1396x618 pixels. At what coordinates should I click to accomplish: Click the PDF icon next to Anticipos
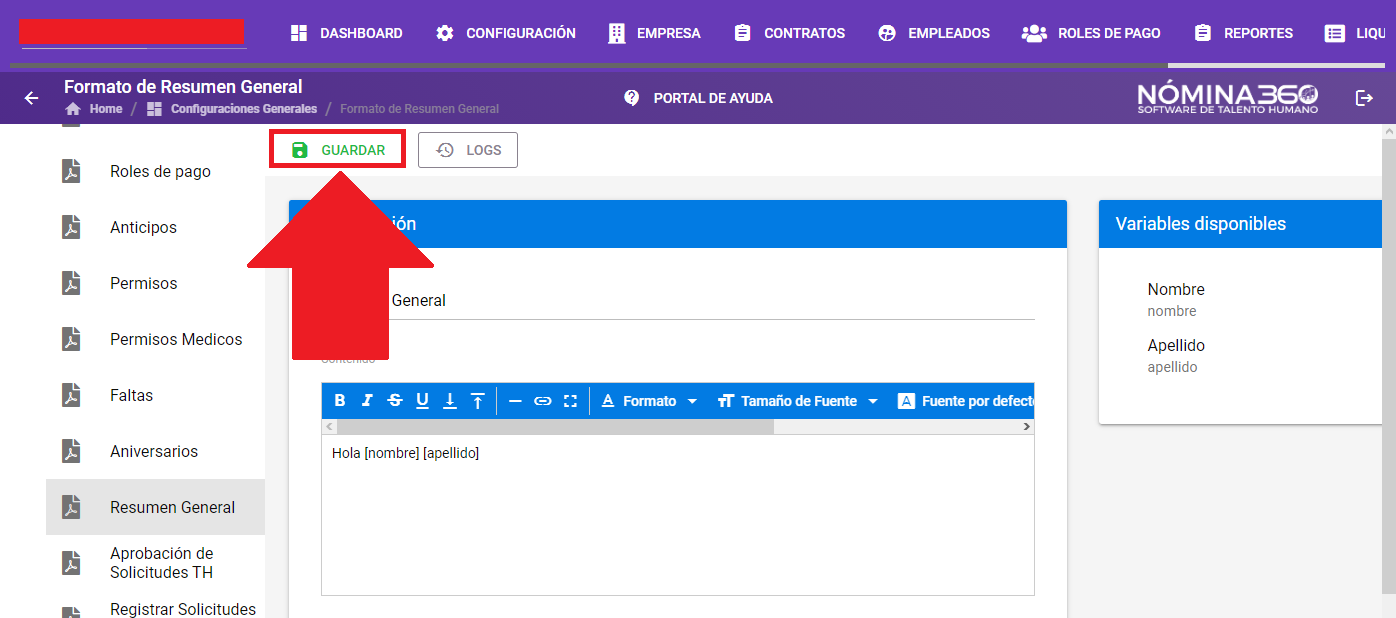point(71,227)
